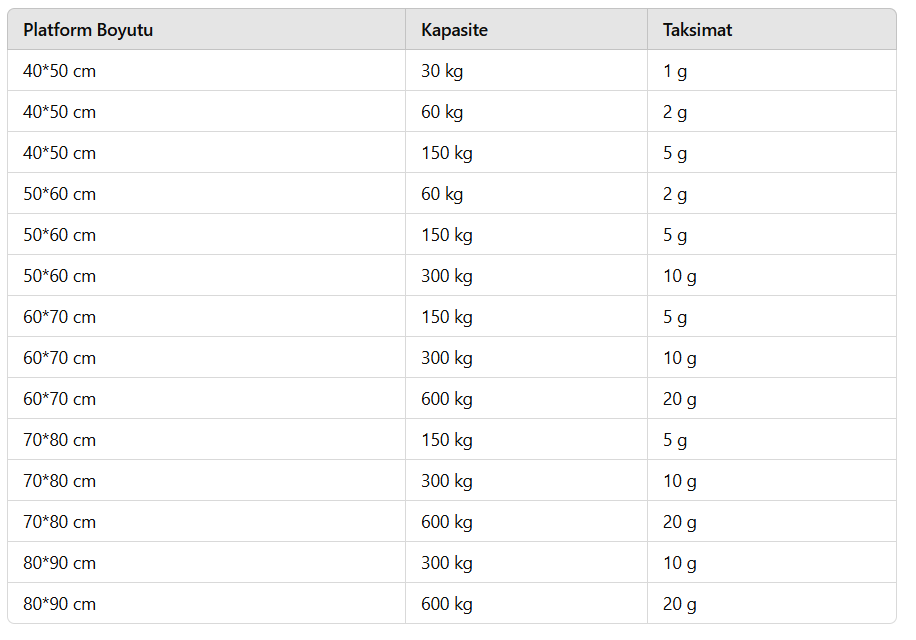Image resolution: width=916 pixels, height=640 pixels.
Task: Click the last row's 80*90 cm cell
Action: 206,604
